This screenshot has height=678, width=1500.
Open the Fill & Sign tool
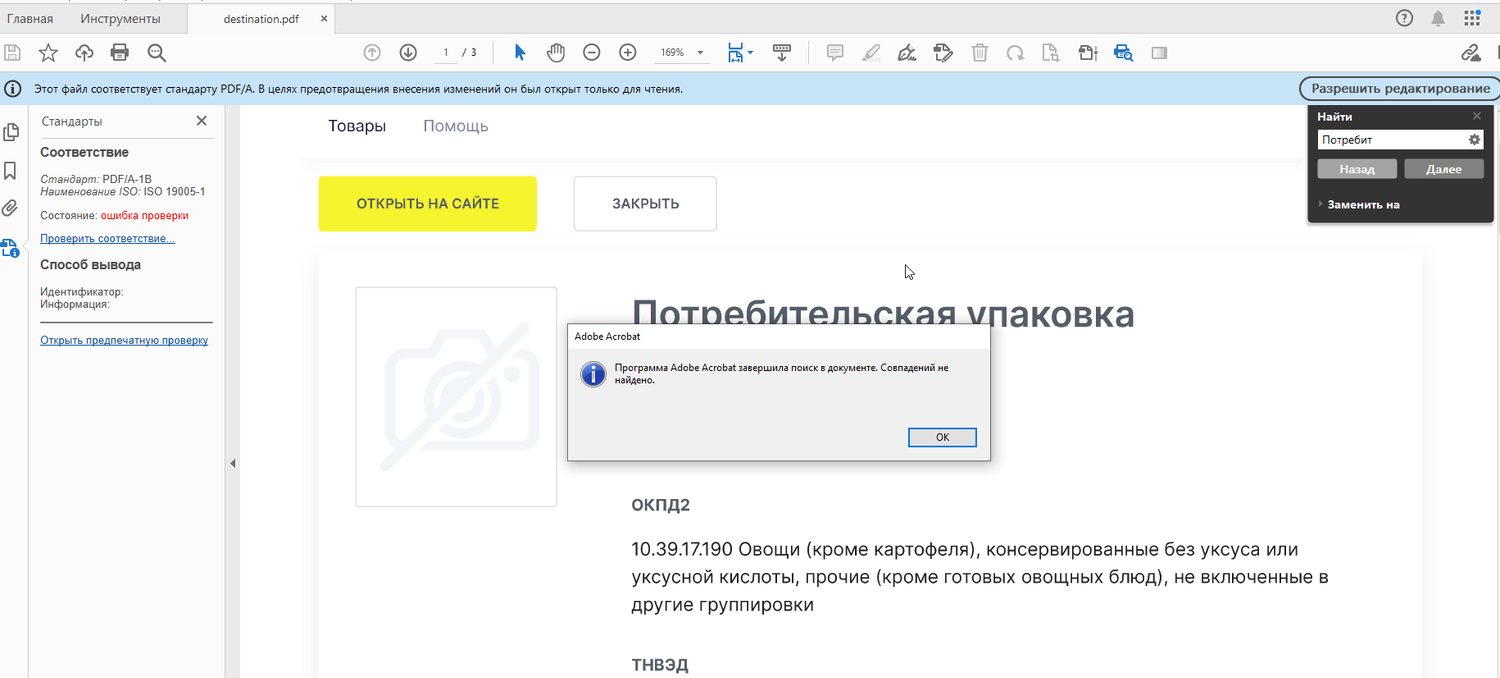click(x=907, y=52)
